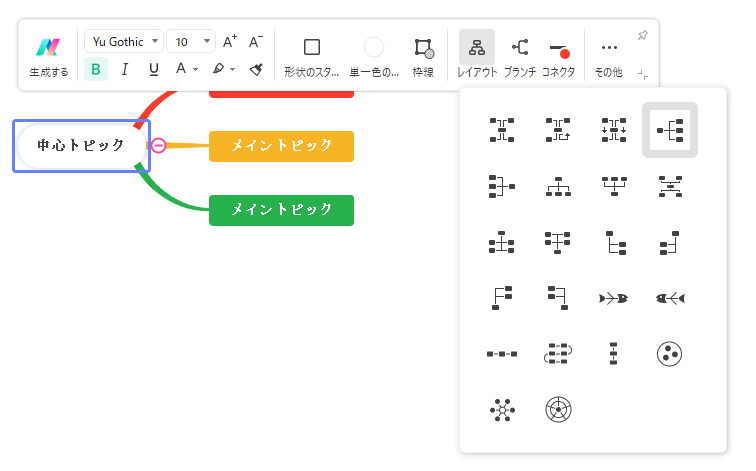This screenshot has height=471, width=756.
Task: Select the clockwise mind map layout icon
Action: click(x=558, y=130)
